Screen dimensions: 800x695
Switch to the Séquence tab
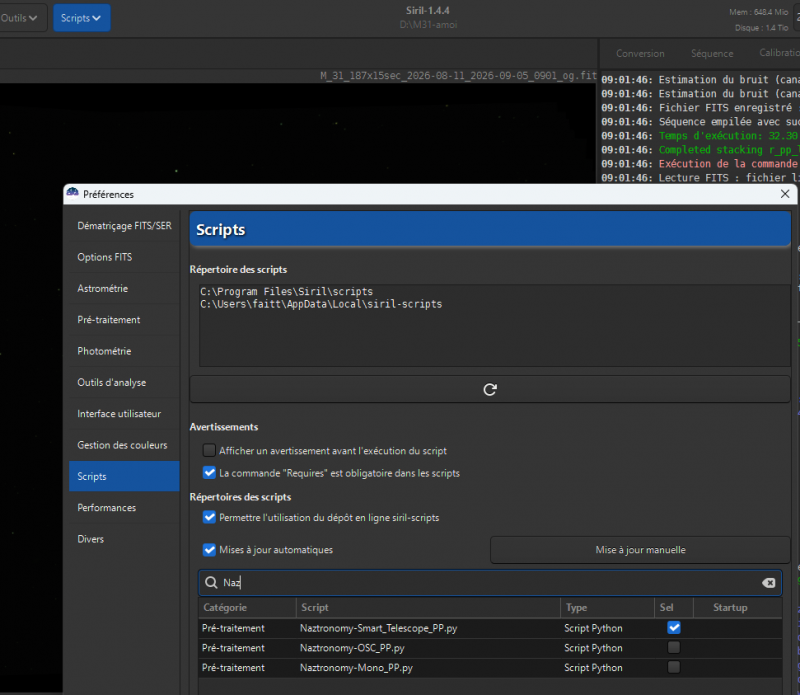coord(712,53)
